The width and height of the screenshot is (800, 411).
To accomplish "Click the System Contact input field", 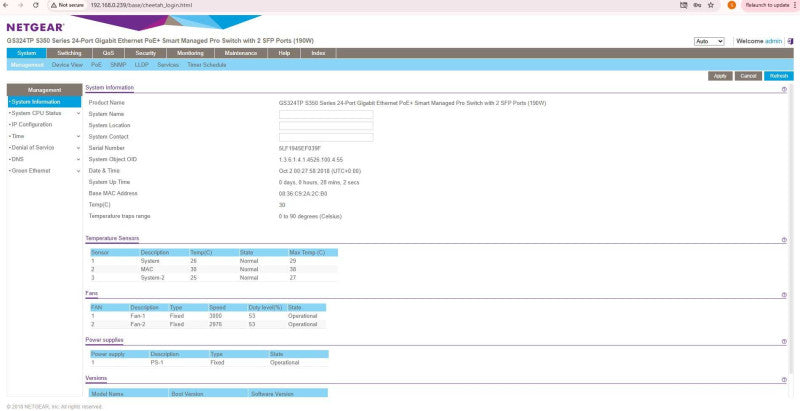I will point(326,137).
